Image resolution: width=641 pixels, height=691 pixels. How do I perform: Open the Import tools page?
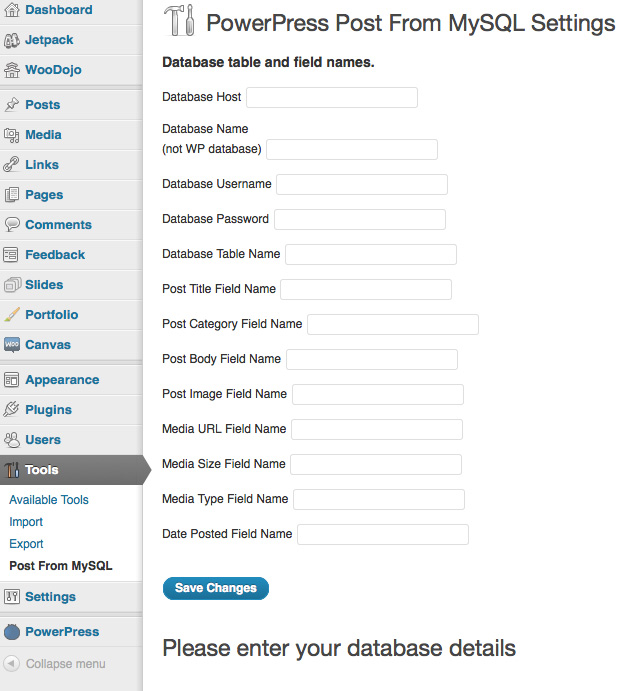[26, 522]
